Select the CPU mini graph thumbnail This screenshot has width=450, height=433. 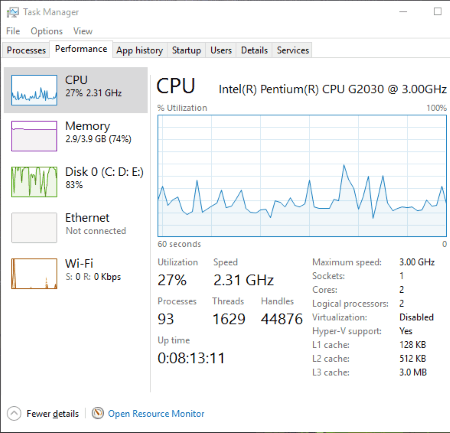tap(34, 90)
